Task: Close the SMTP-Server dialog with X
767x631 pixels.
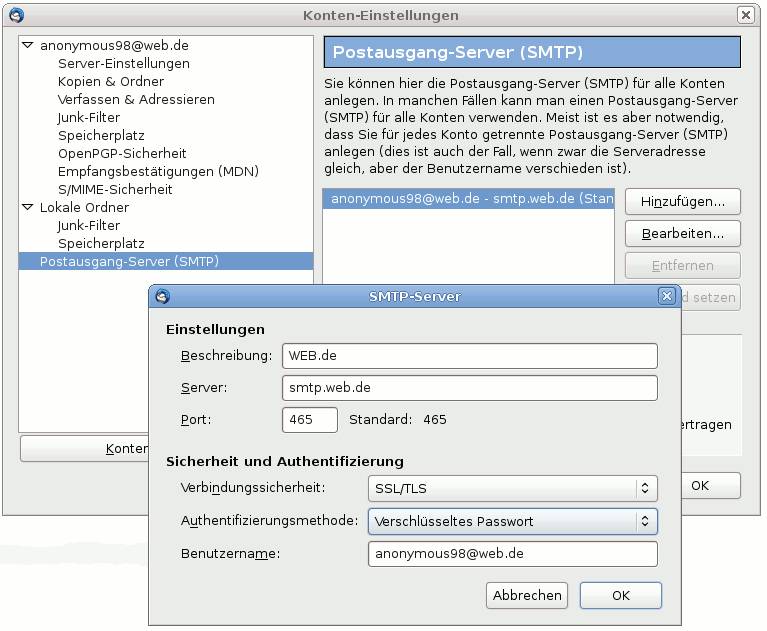Action: (x=666, y=296)
